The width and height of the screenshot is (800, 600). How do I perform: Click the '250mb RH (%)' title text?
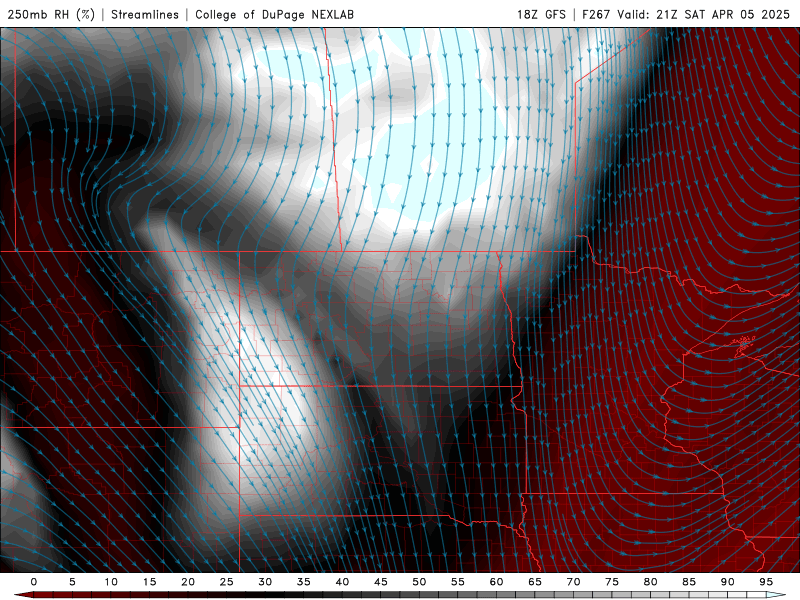coord(51,14)
